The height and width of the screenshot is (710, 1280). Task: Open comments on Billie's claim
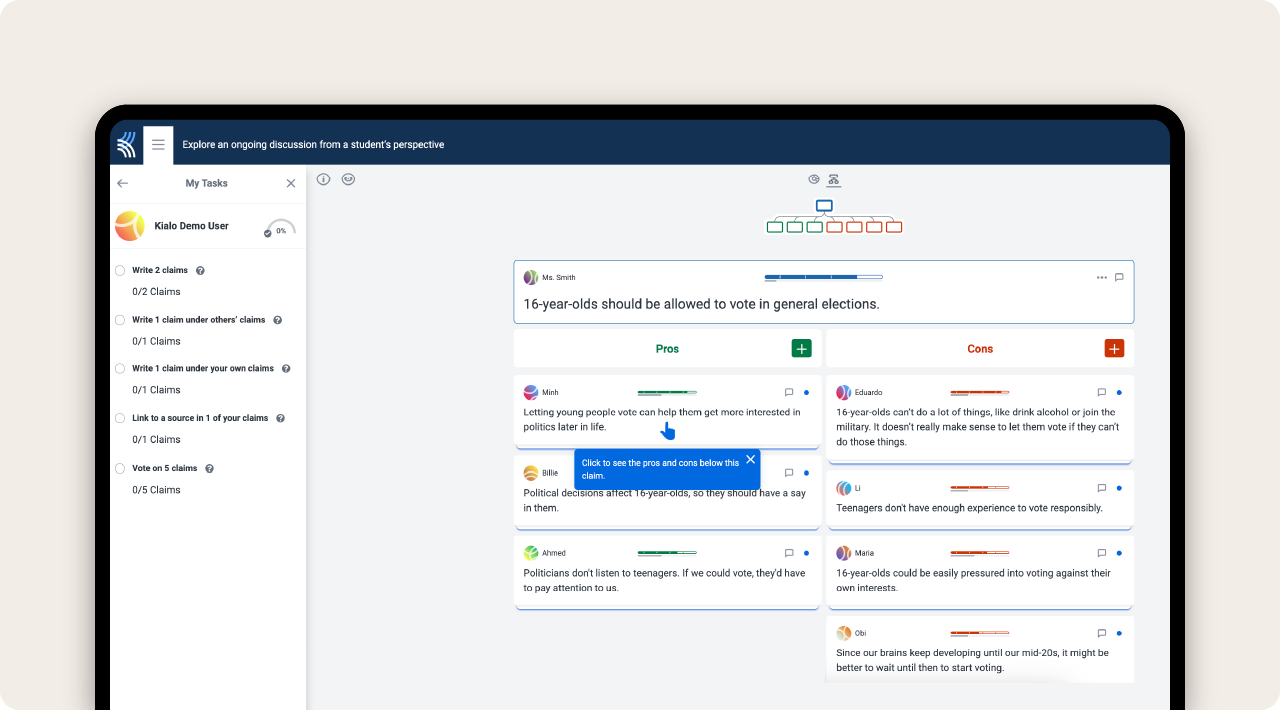click(789, 473)
